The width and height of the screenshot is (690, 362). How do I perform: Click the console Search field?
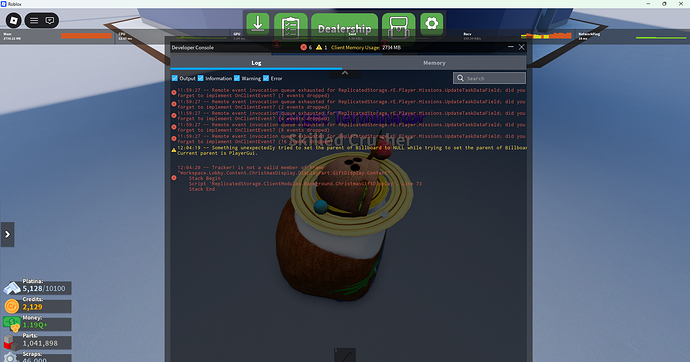[489, 78]
